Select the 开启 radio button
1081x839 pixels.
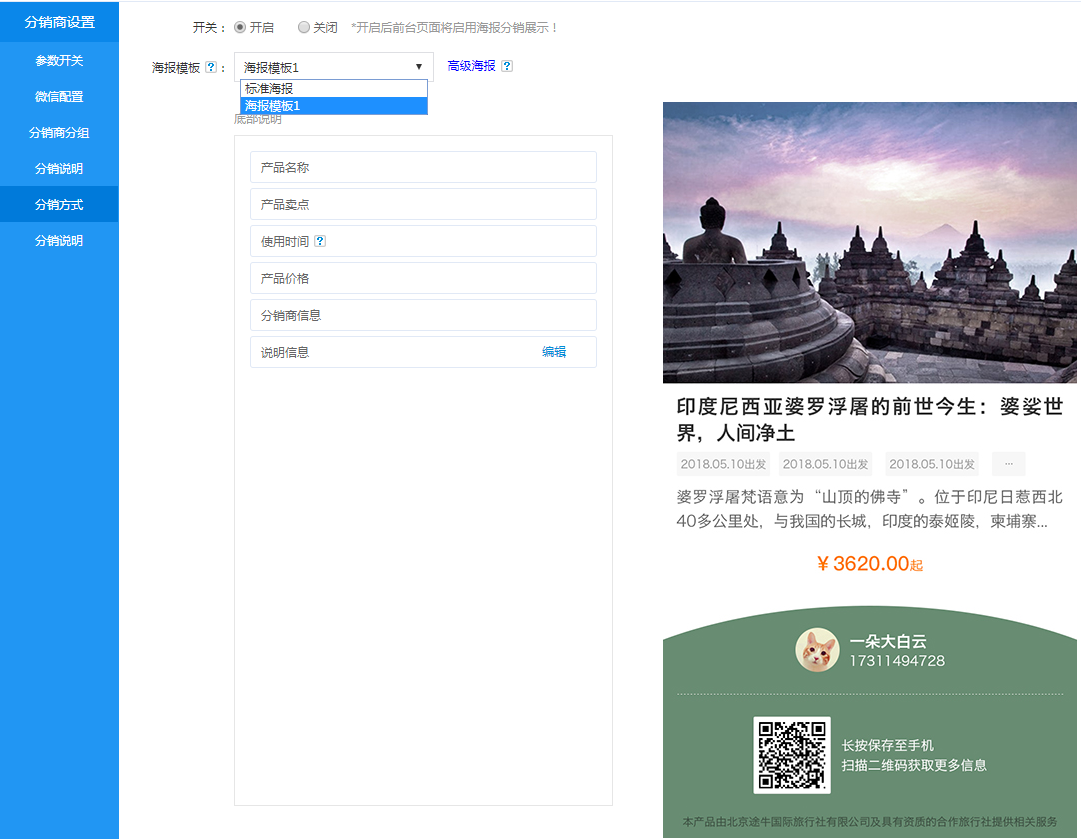pyautogui.click(x=240, y=28)
